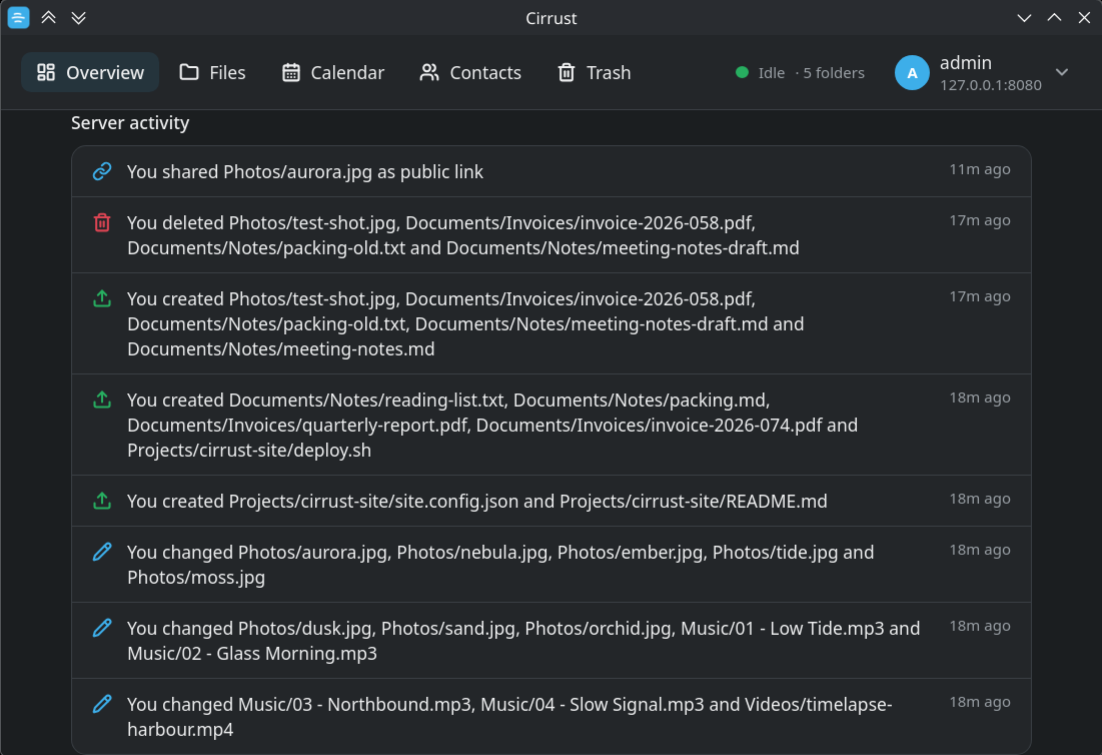Select the 'You created Photos/test-shot.jpg' activity text

click(x=465, y=324)
